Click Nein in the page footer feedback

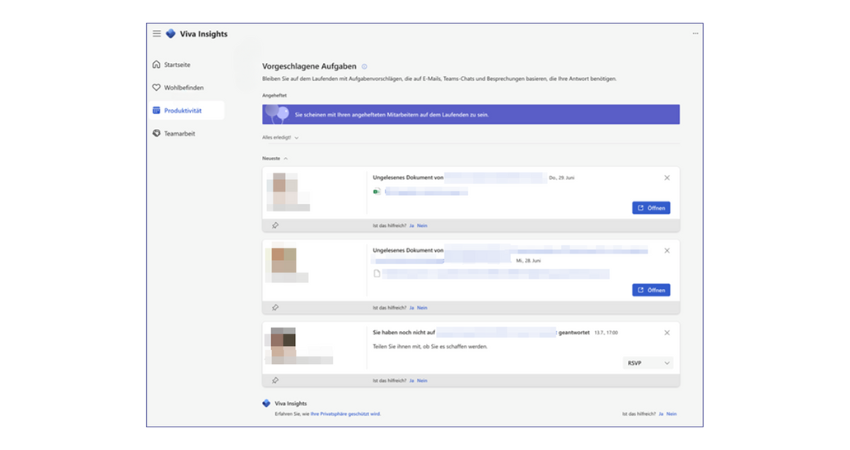pos(671,414)
